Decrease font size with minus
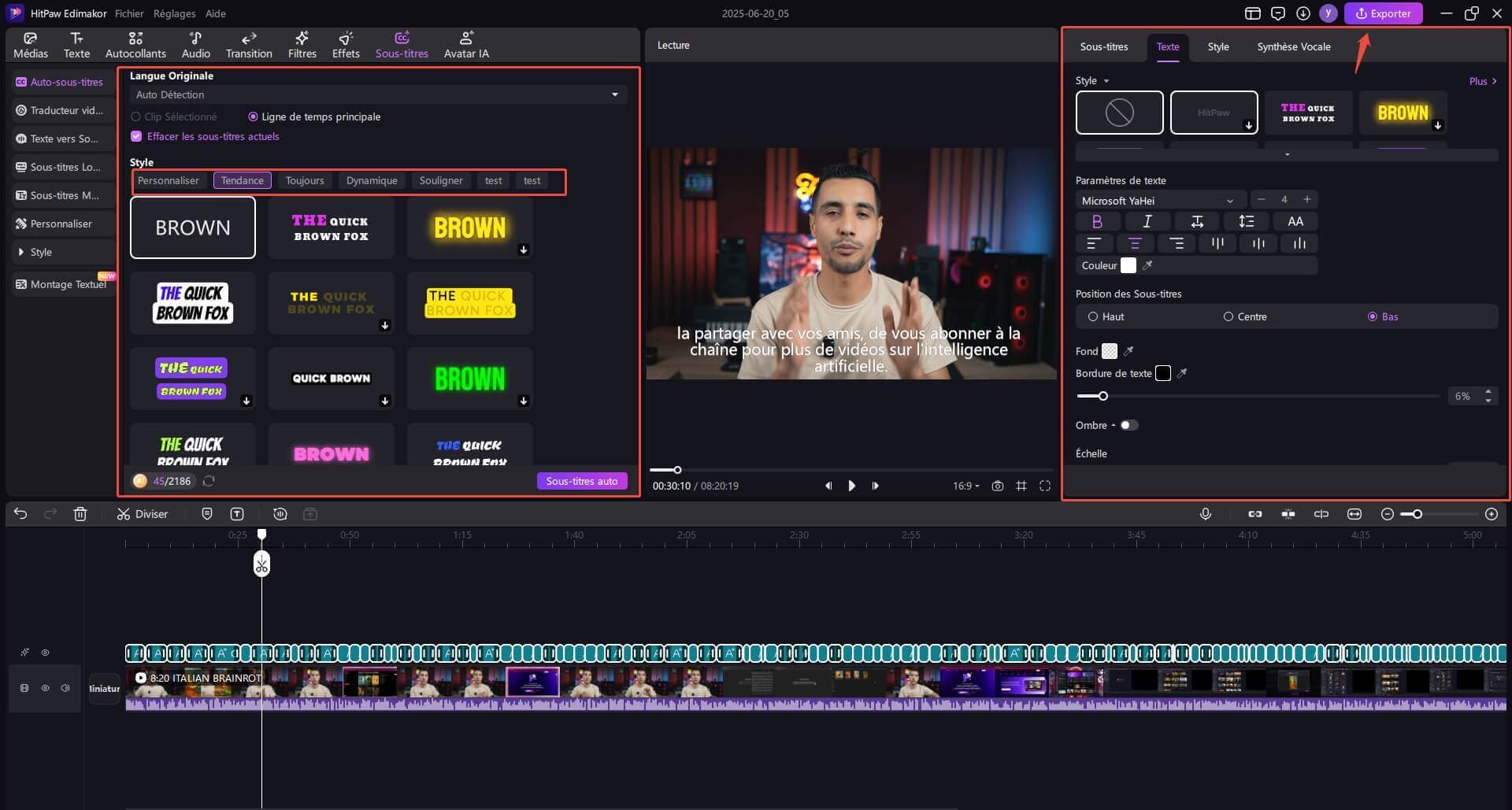 pyautogui.click(x=1262, y=199)
